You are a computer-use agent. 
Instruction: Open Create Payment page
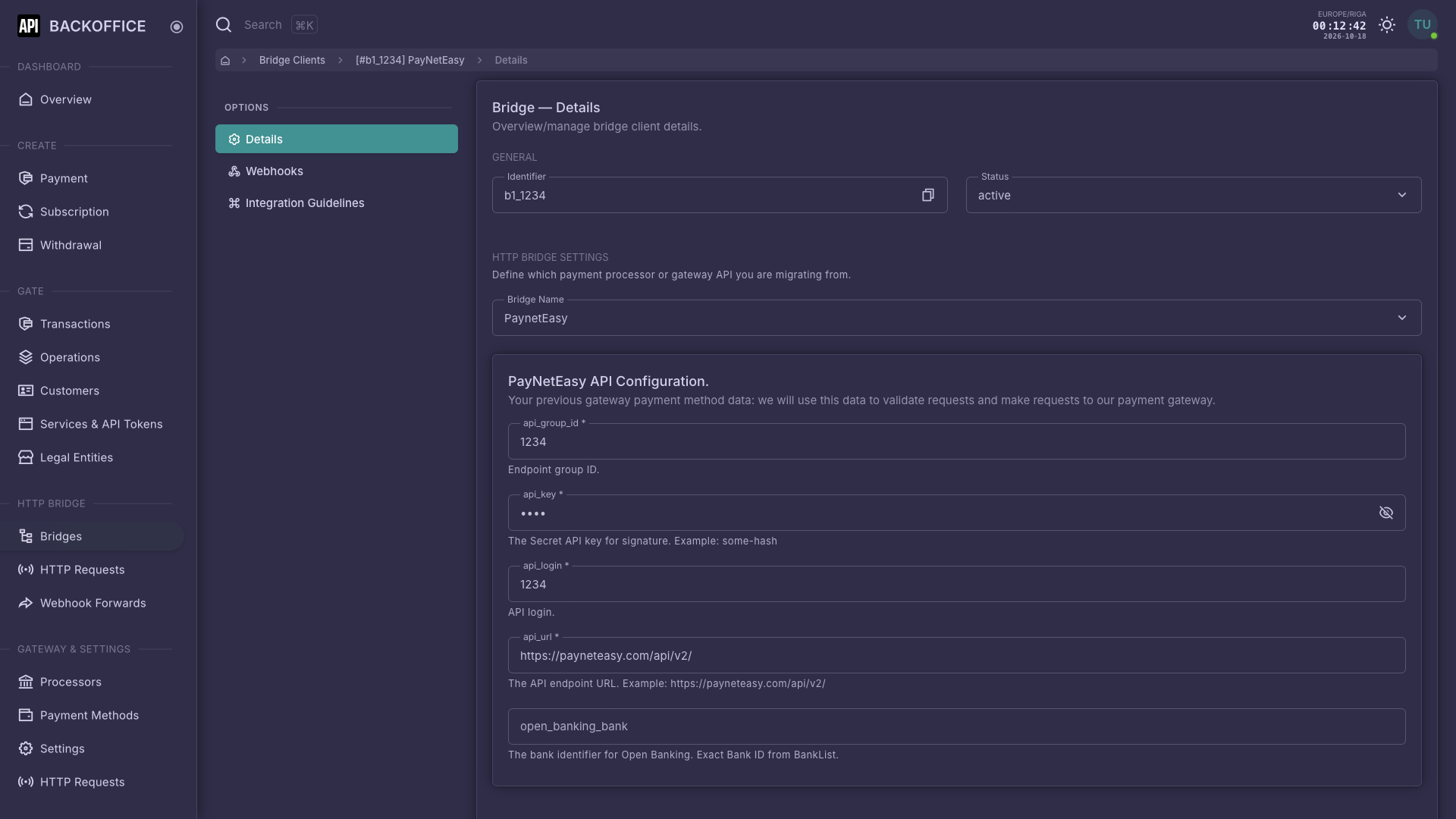pos(93,179)
